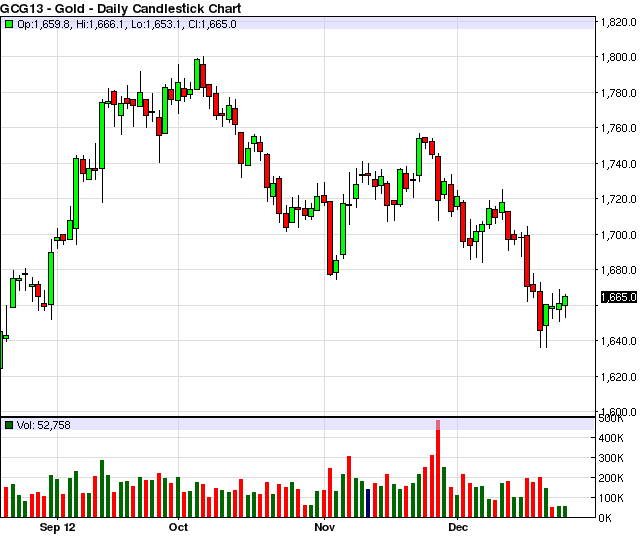This screenshot has width=640, height=536.
Task: Click the 400K volume axis label
Action: point(611,438)
